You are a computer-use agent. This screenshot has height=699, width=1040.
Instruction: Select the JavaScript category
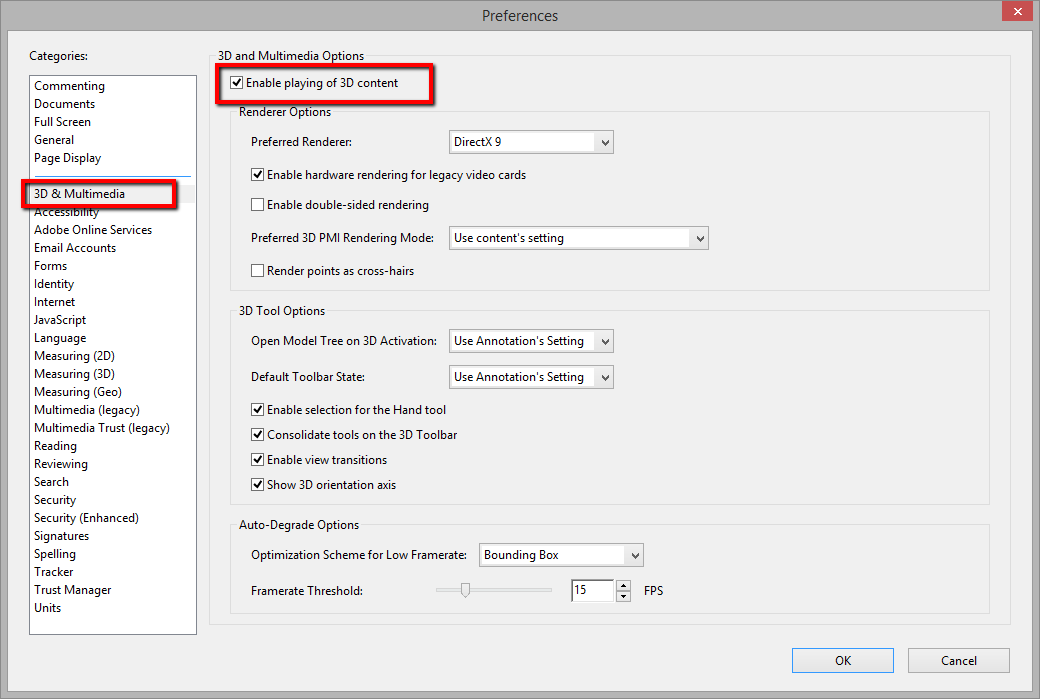[x=59, y=319]
